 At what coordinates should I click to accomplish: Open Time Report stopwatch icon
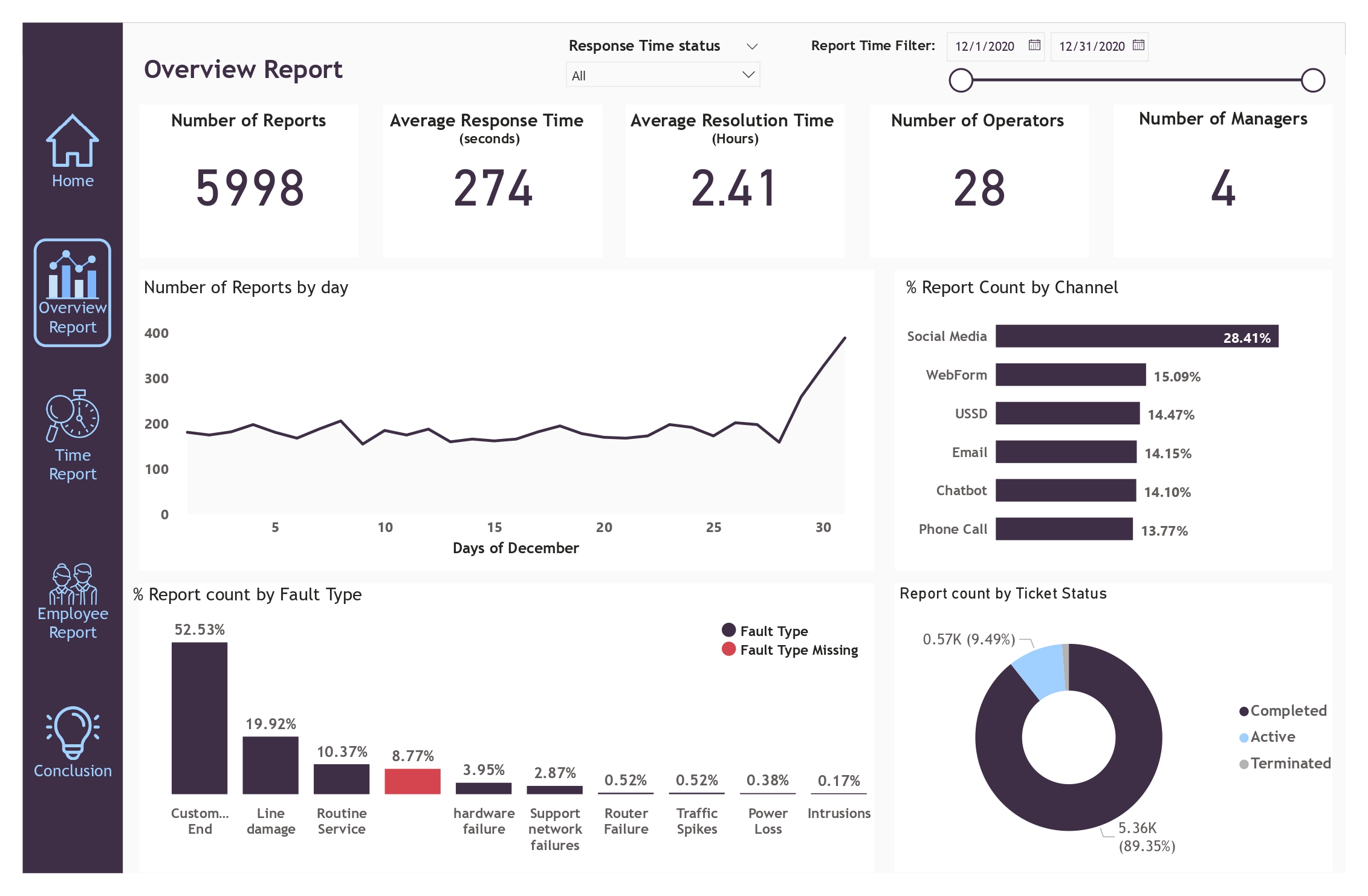point(73,415)
